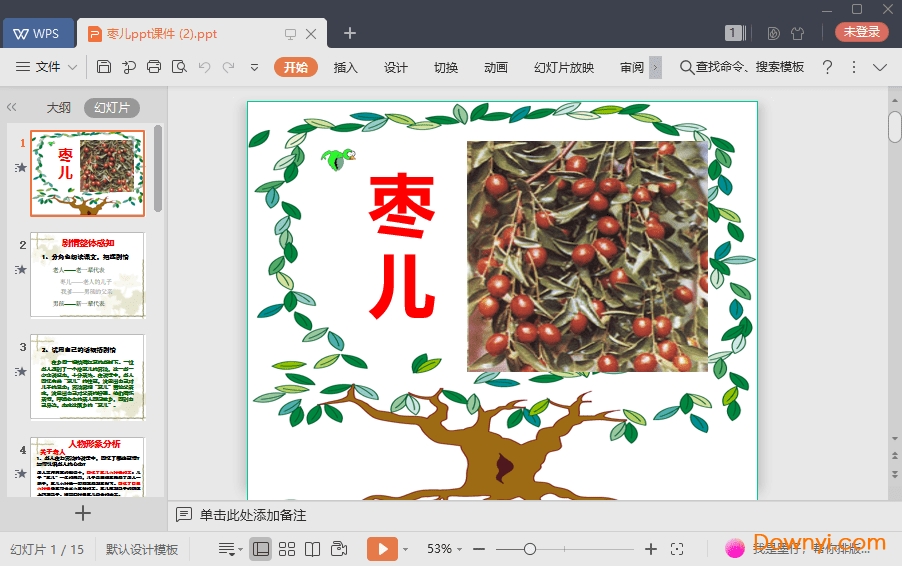Start slideshow with orange play button

pyautogui.click(x=382, y=549)
